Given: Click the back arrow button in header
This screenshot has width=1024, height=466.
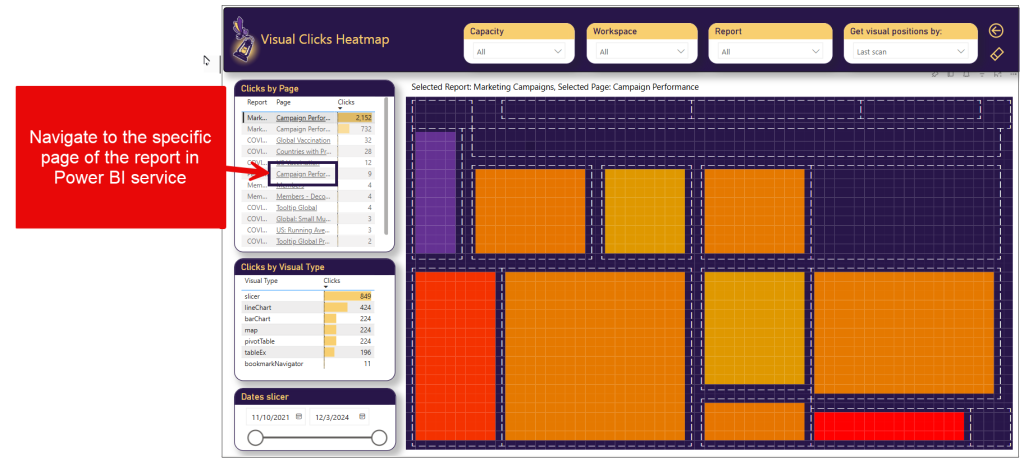Looking at the screenshot, I should coord(995,31).
